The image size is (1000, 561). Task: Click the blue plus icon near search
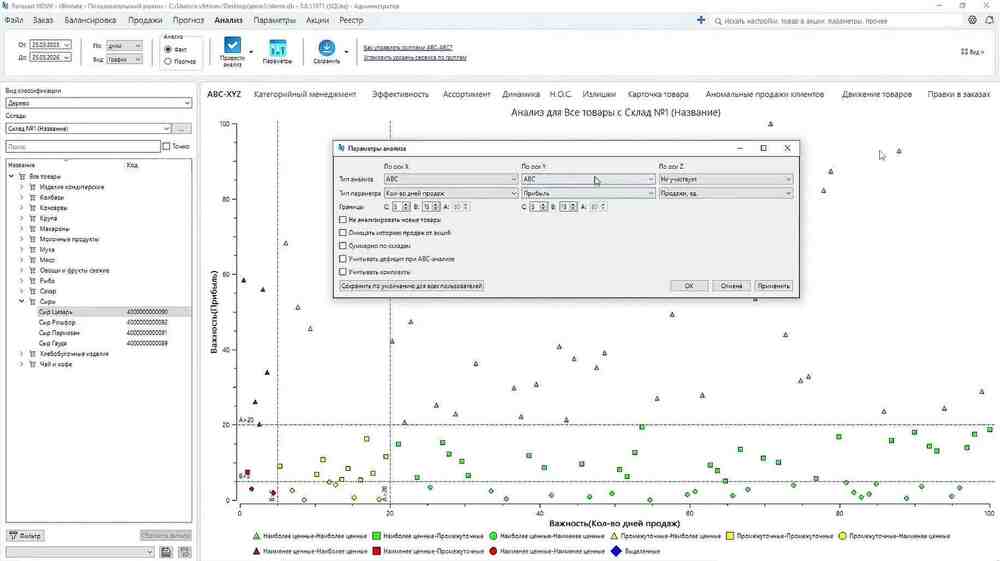coord(701,20)
